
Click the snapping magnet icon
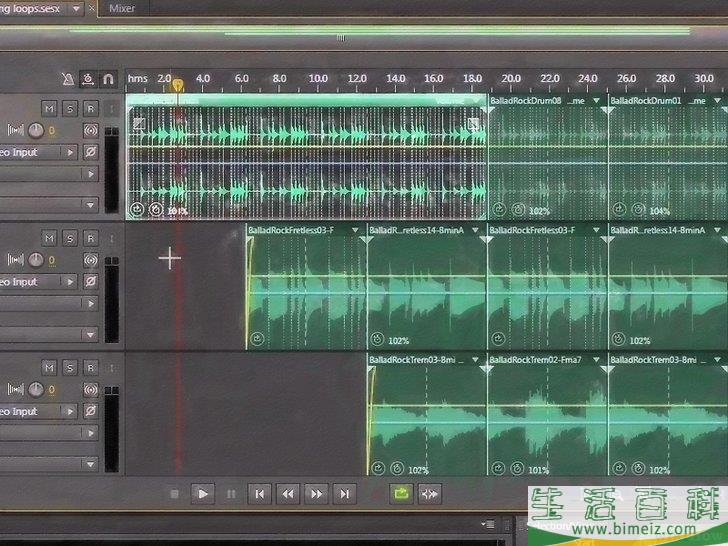107,78
